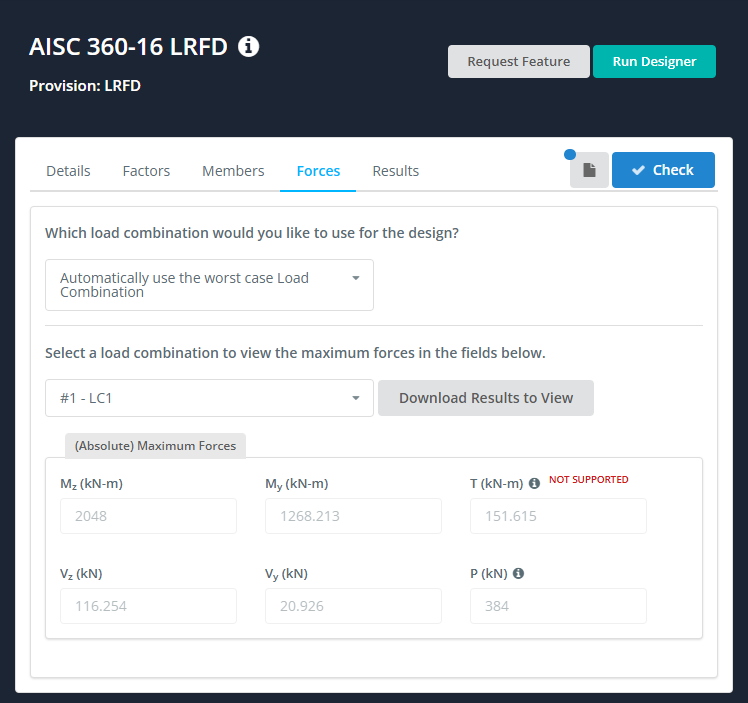Click the Provision: LRFD text
This screenshot has height=703, width=748.
click(x=85, y=86)
